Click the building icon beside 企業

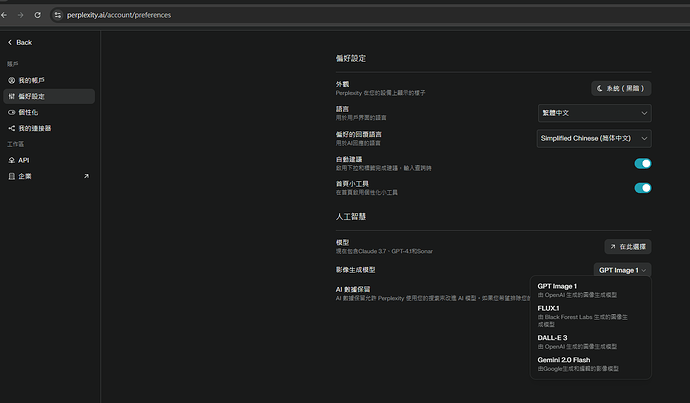coord(11,176)
